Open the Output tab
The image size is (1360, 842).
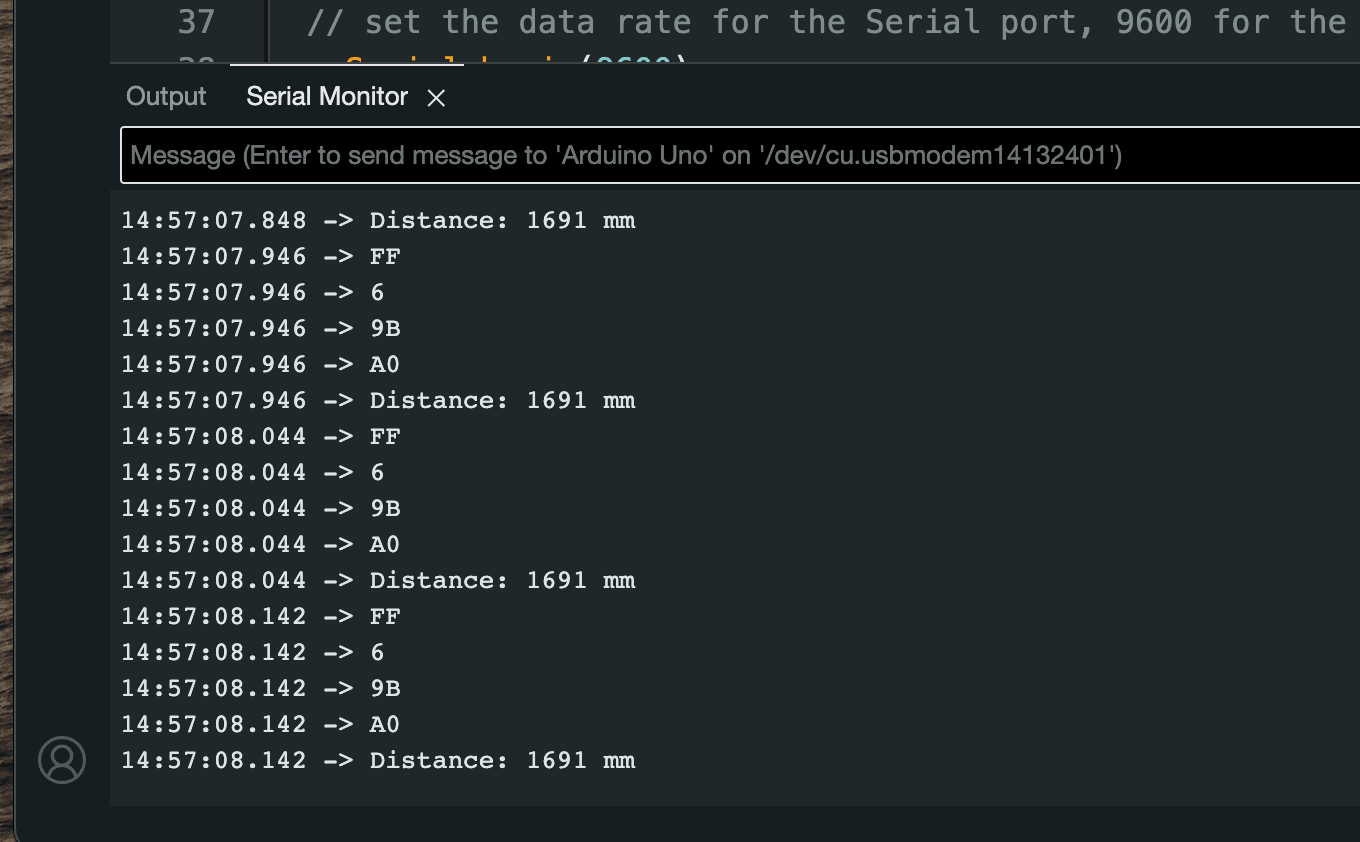point(166,97)
